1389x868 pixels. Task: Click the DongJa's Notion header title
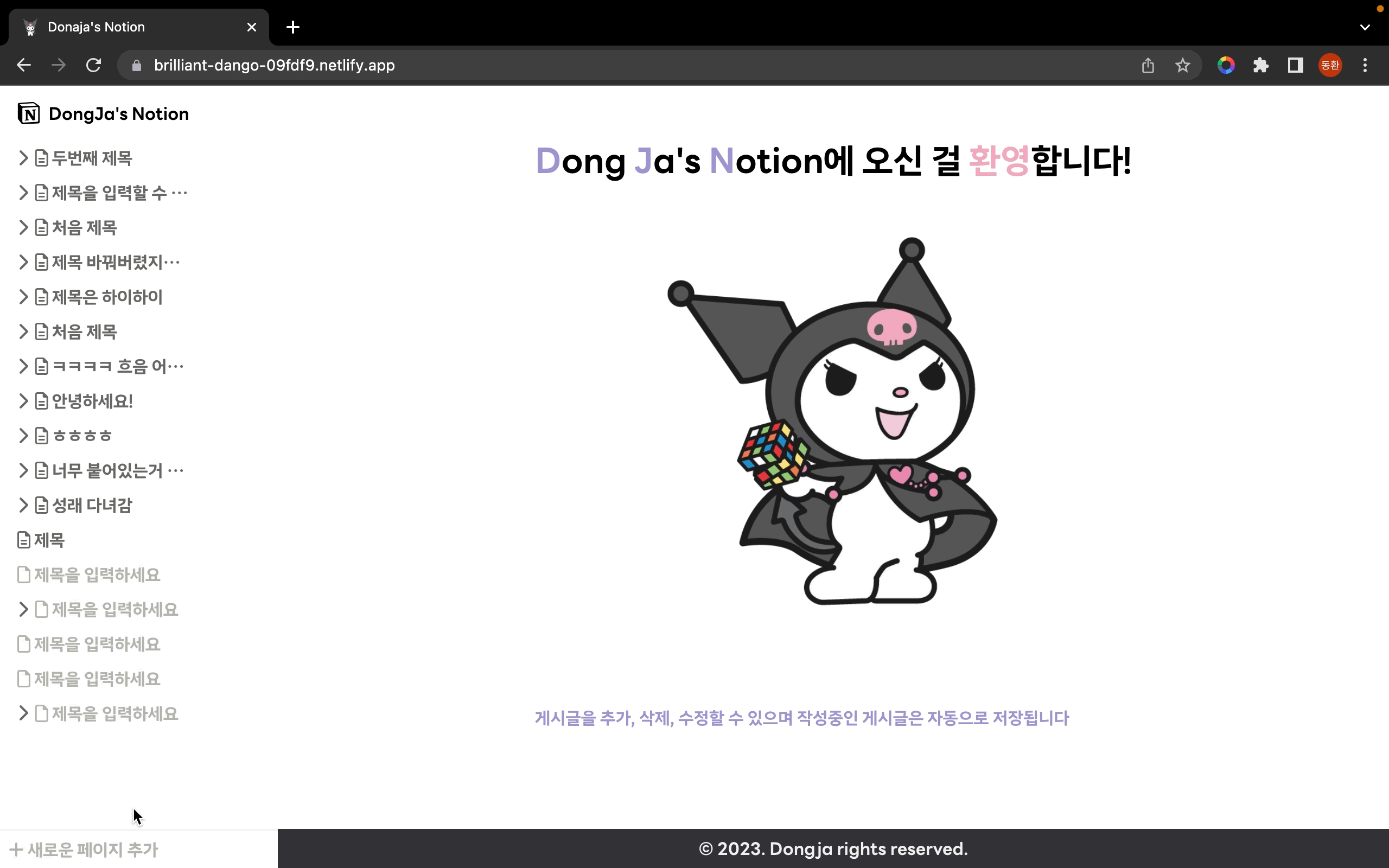[119, 114]
